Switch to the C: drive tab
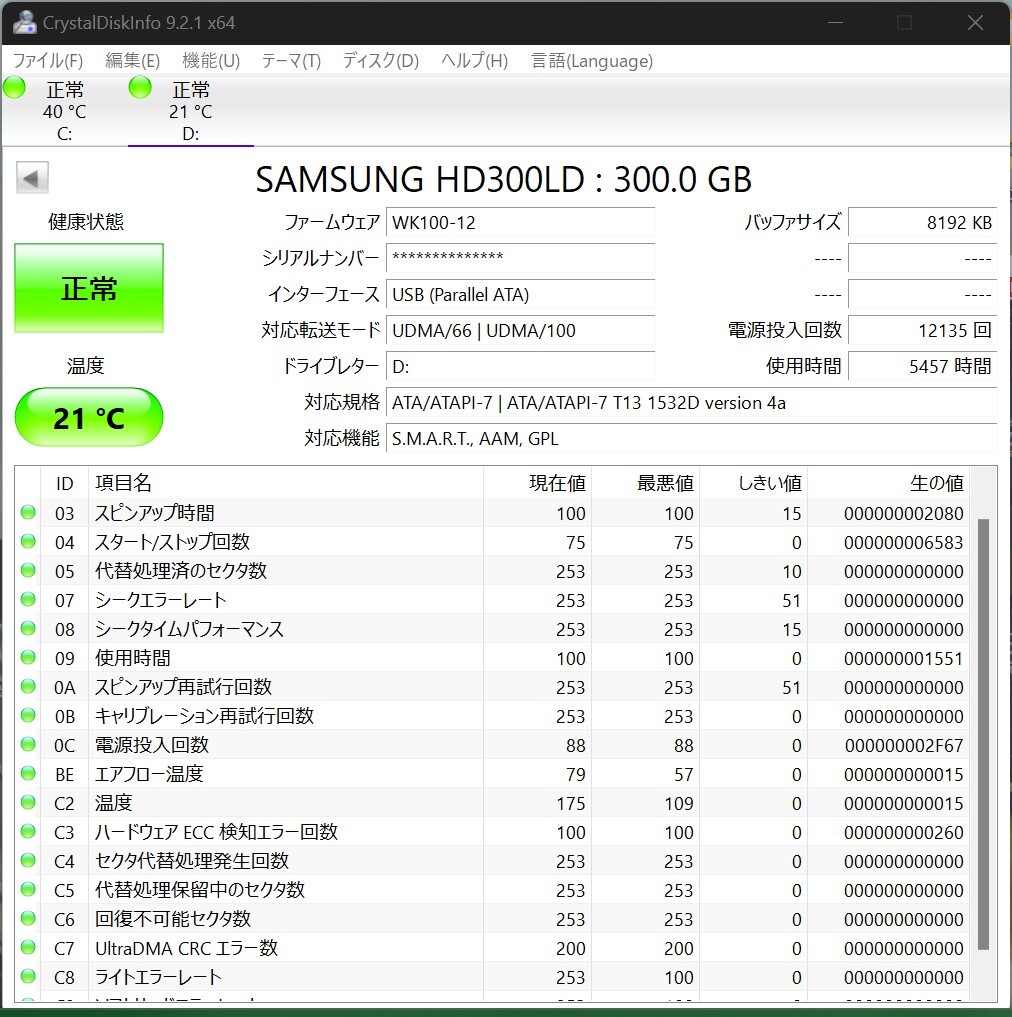 point(64,110)
